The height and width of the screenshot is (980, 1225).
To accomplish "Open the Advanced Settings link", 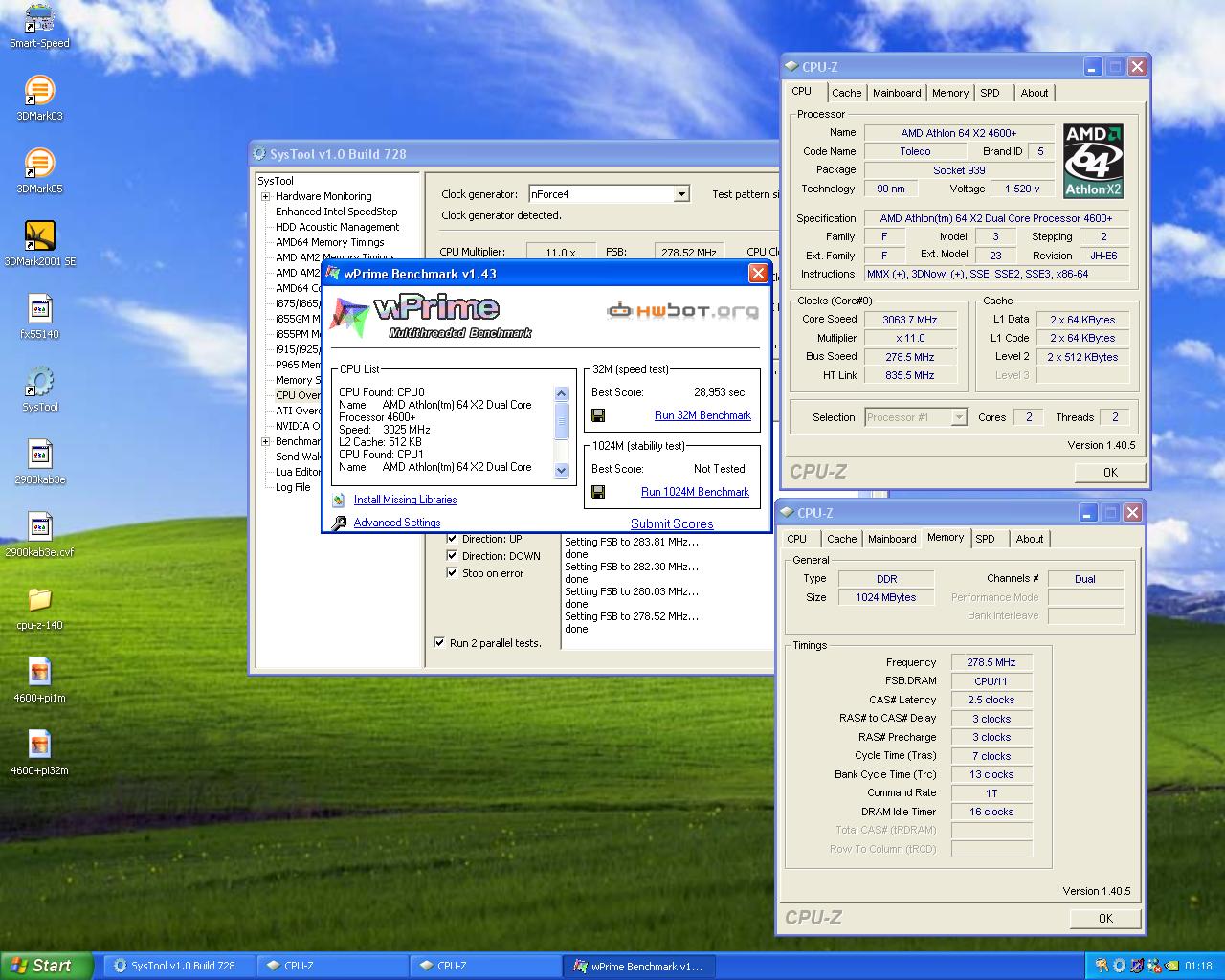I will (397, 523).
